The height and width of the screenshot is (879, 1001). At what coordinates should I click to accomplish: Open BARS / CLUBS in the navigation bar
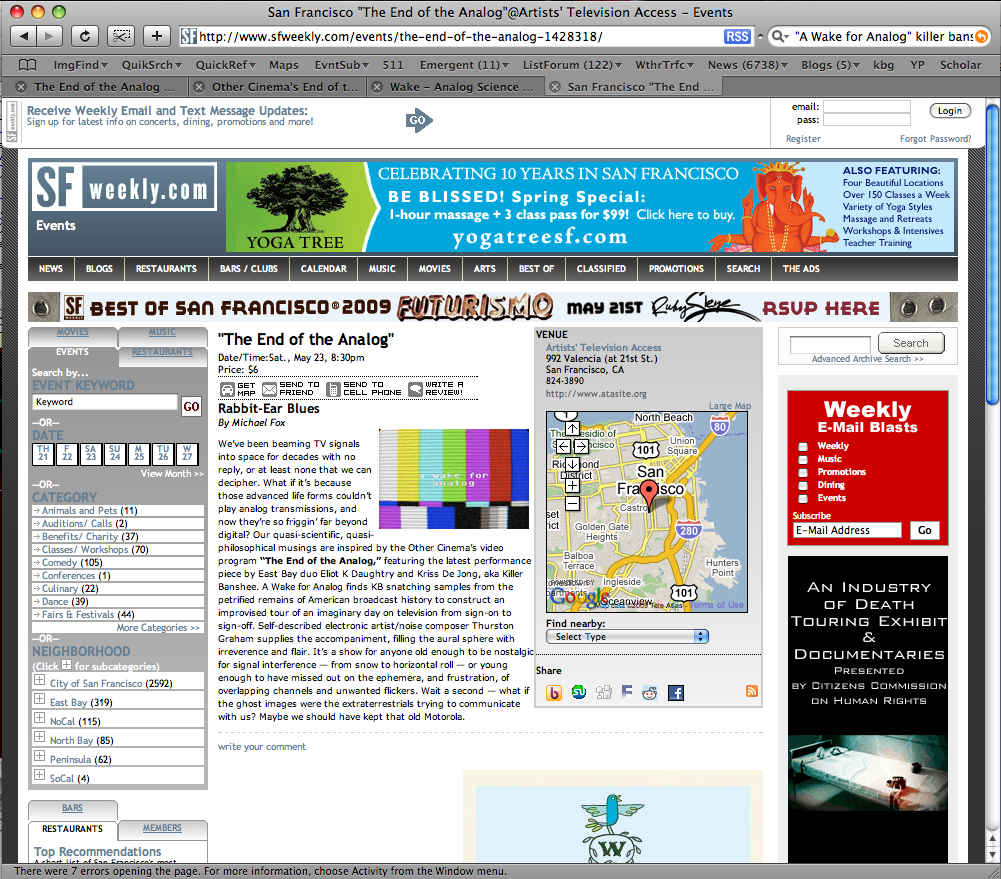pos(249,269)
